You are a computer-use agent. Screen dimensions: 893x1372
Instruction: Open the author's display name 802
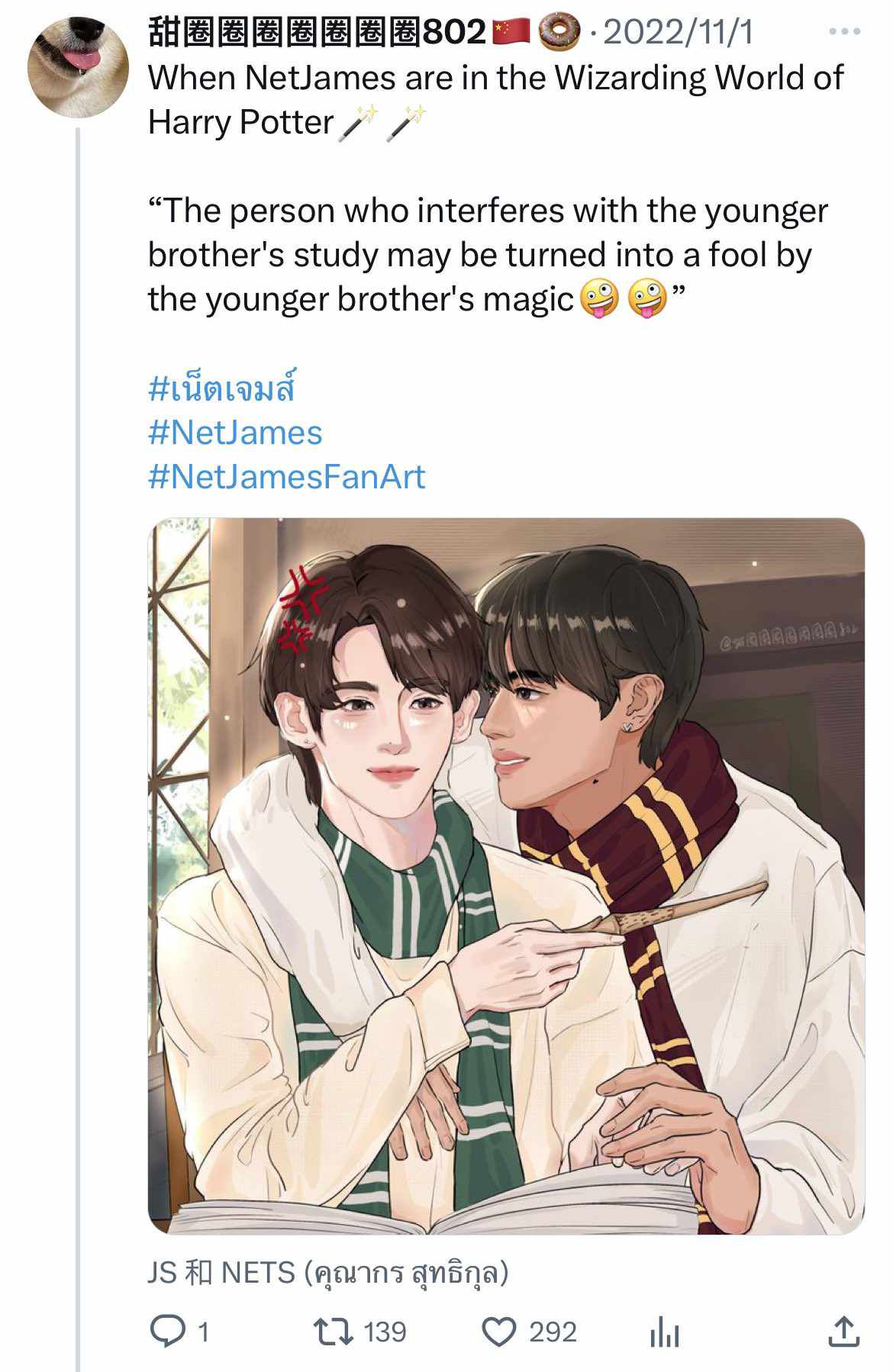(x=317, y=32)
